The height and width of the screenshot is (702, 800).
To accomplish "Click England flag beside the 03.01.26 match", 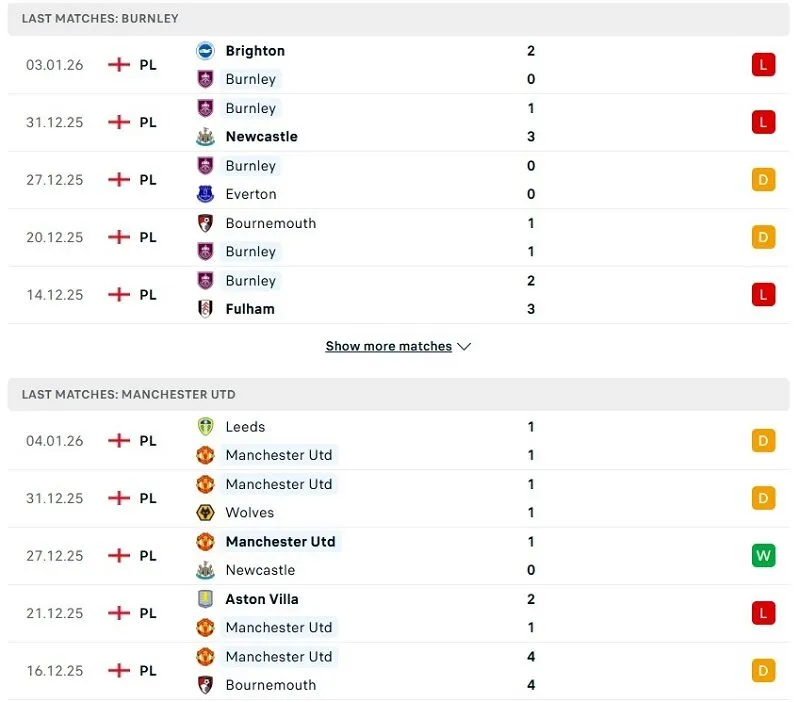I will click(119, 65).
